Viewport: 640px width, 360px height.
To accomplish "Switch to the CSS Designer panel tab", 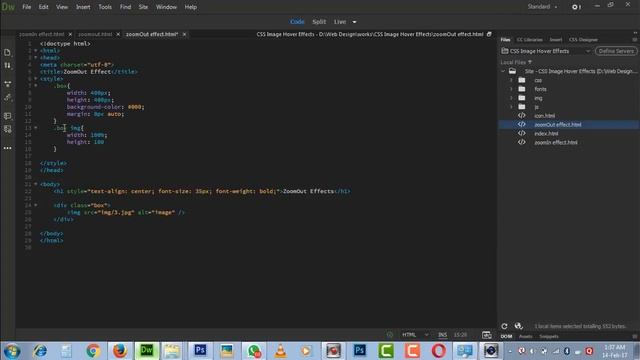I will coord(583,40).
